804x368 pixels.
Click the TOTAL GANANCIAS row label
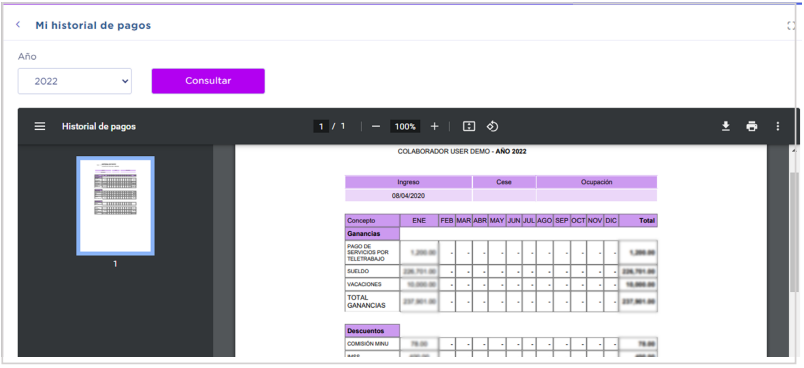coord(372,301)
